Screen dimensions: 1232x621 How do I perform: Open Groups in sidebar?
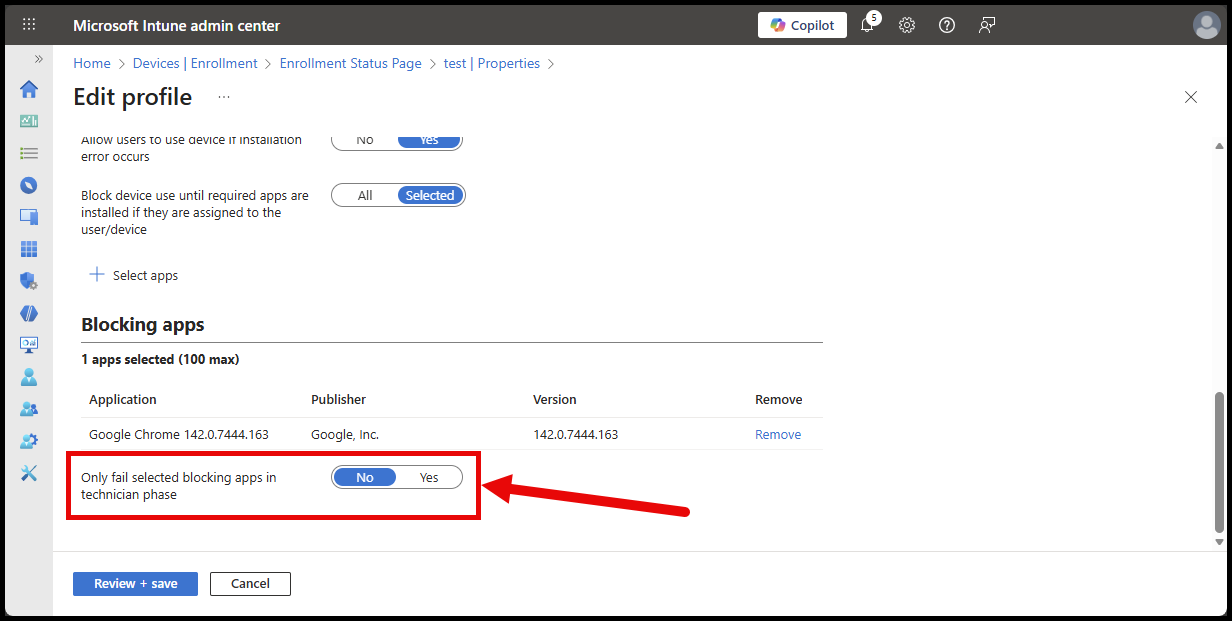coord(29,409)
